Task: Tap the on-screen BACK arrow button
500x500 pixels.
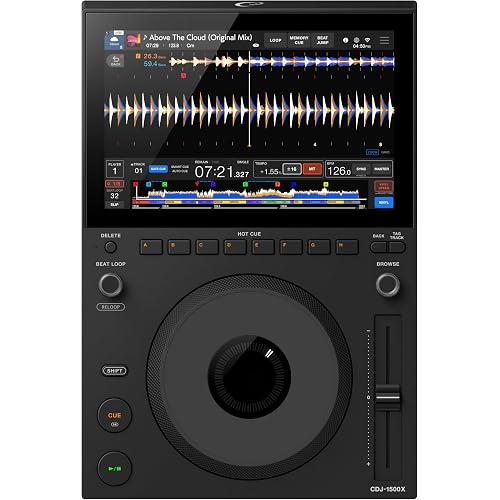Action: click(115, 61)
